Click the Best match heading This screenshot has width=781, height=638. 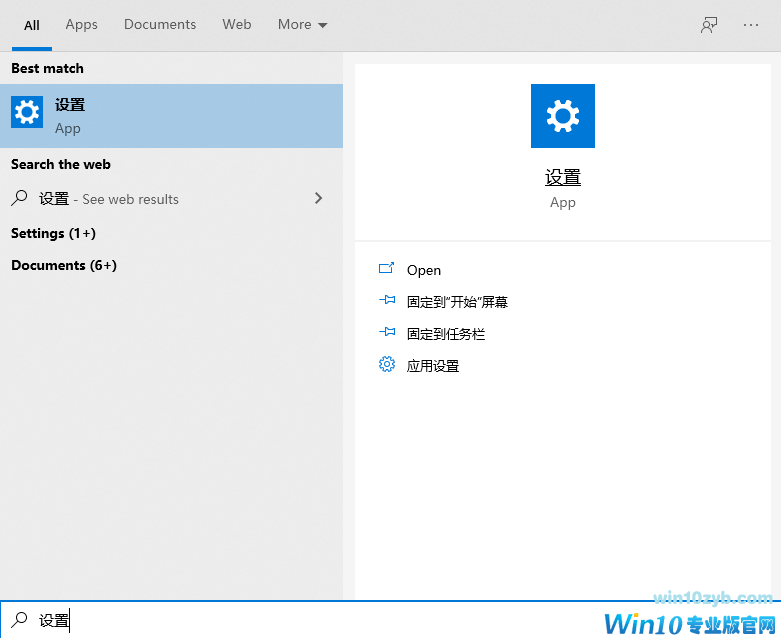click(47, 68)
